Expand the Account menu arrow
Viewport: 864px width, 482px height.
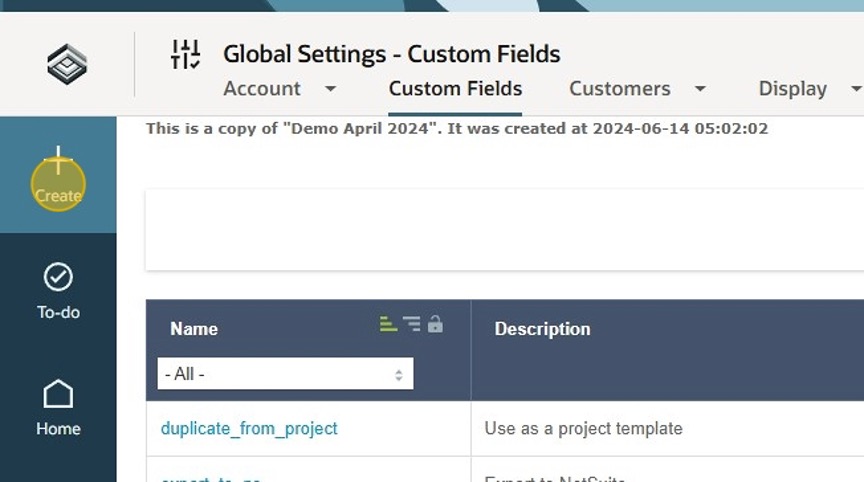pyautogui.click(x=331, y=89)
